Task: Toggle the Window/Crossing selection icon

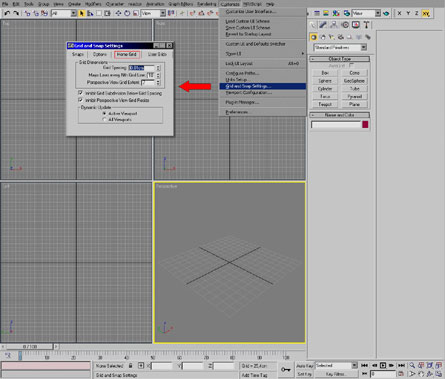Action: point(107,13)
